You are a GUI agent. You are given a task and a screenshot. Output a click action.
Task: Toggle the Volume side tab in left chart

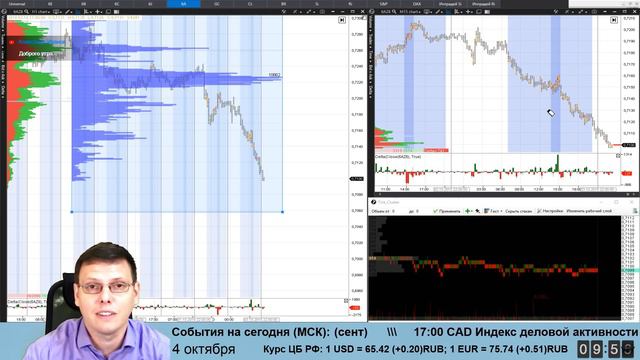3,23
